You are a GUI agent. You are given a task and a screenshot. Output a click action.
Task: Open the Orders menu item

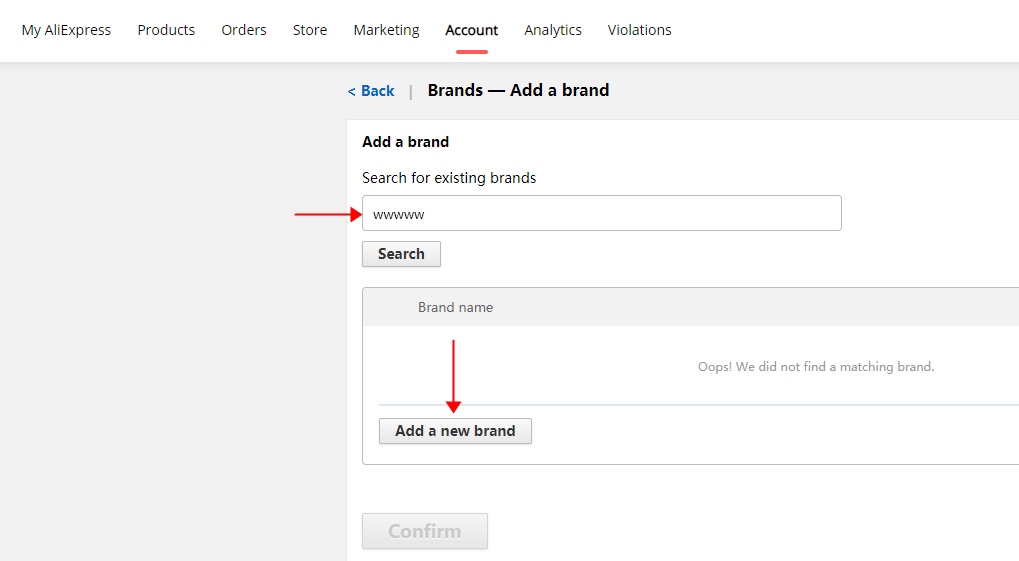[244, 30]
